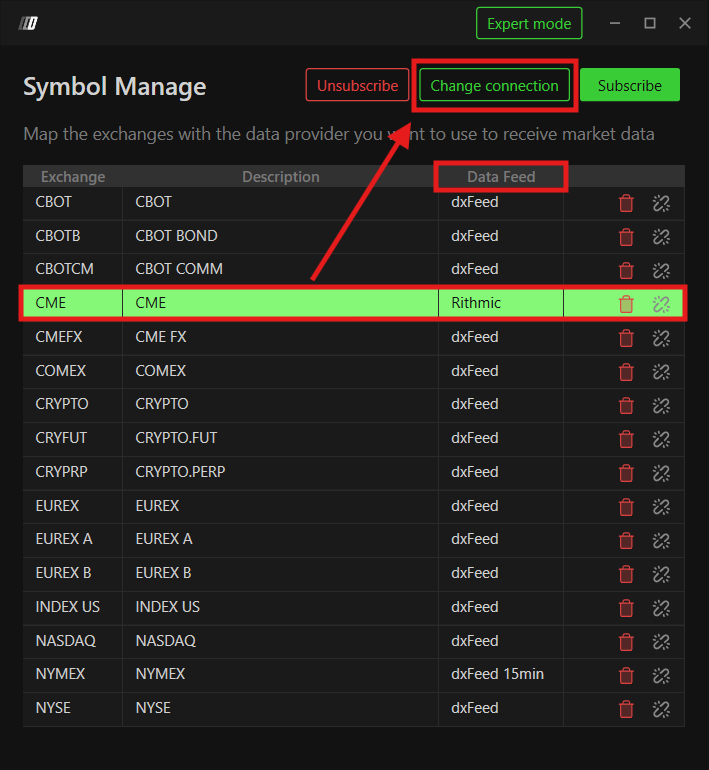The height and width of the screenshot is (770, 709).
Task: Delete the CRYFUT exchange row
Action: pyautogui.click(x=626, y=439)
